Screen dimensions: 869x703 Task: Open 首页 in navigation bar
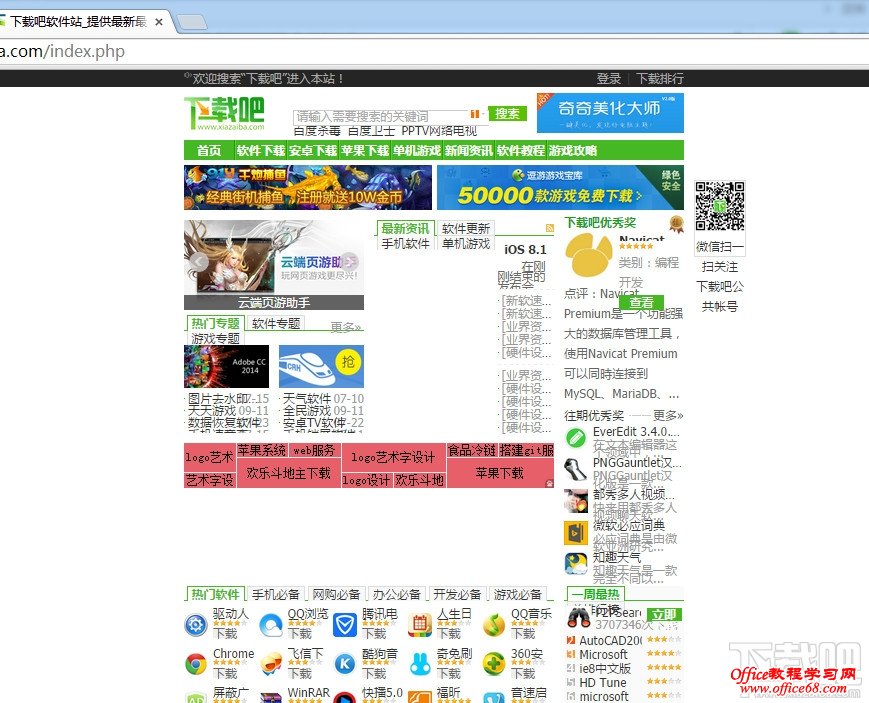(209, 150)
